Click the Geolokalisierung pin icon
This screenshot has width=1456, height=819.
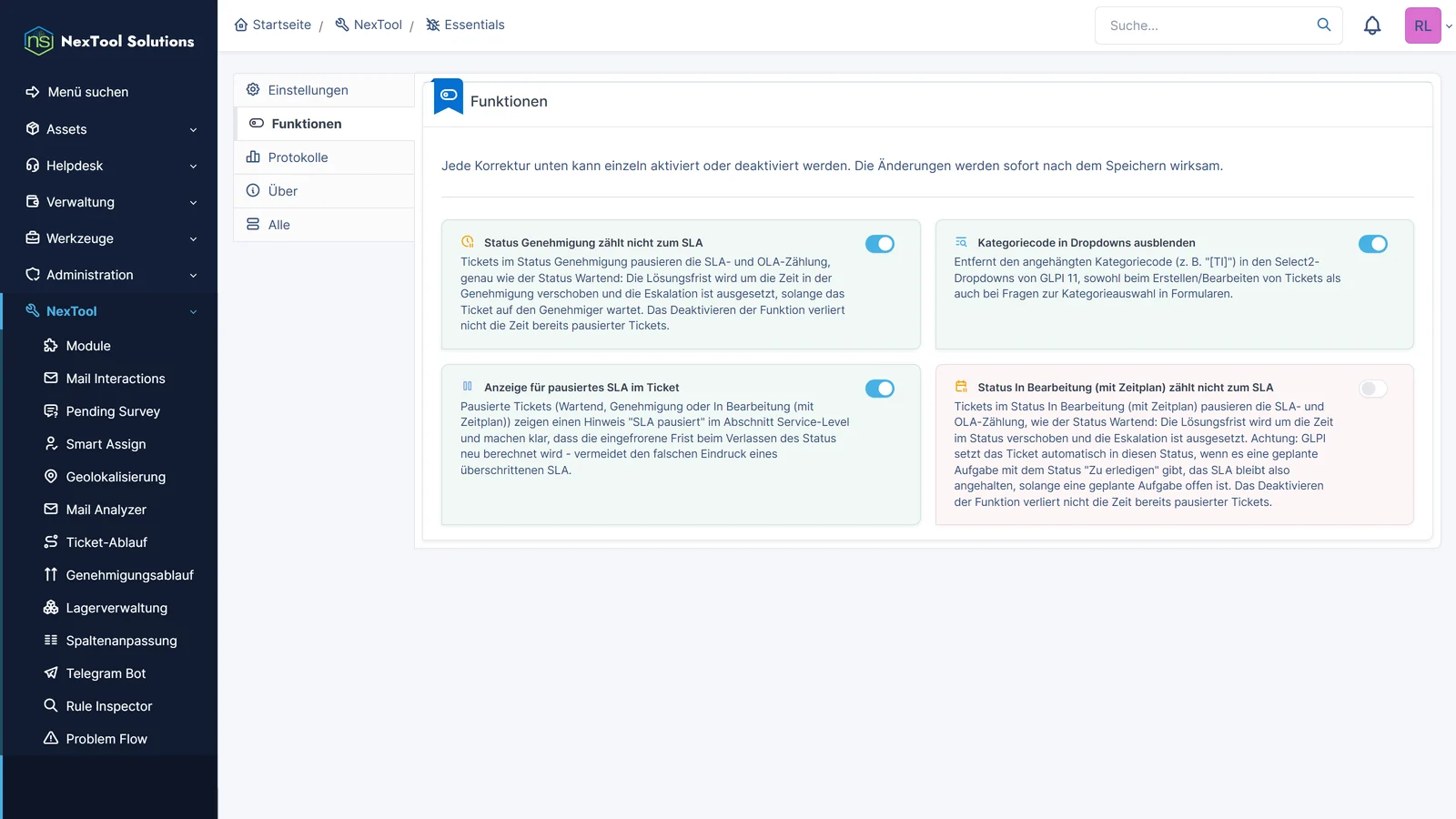pyautogui.click(x=51, y=476)
